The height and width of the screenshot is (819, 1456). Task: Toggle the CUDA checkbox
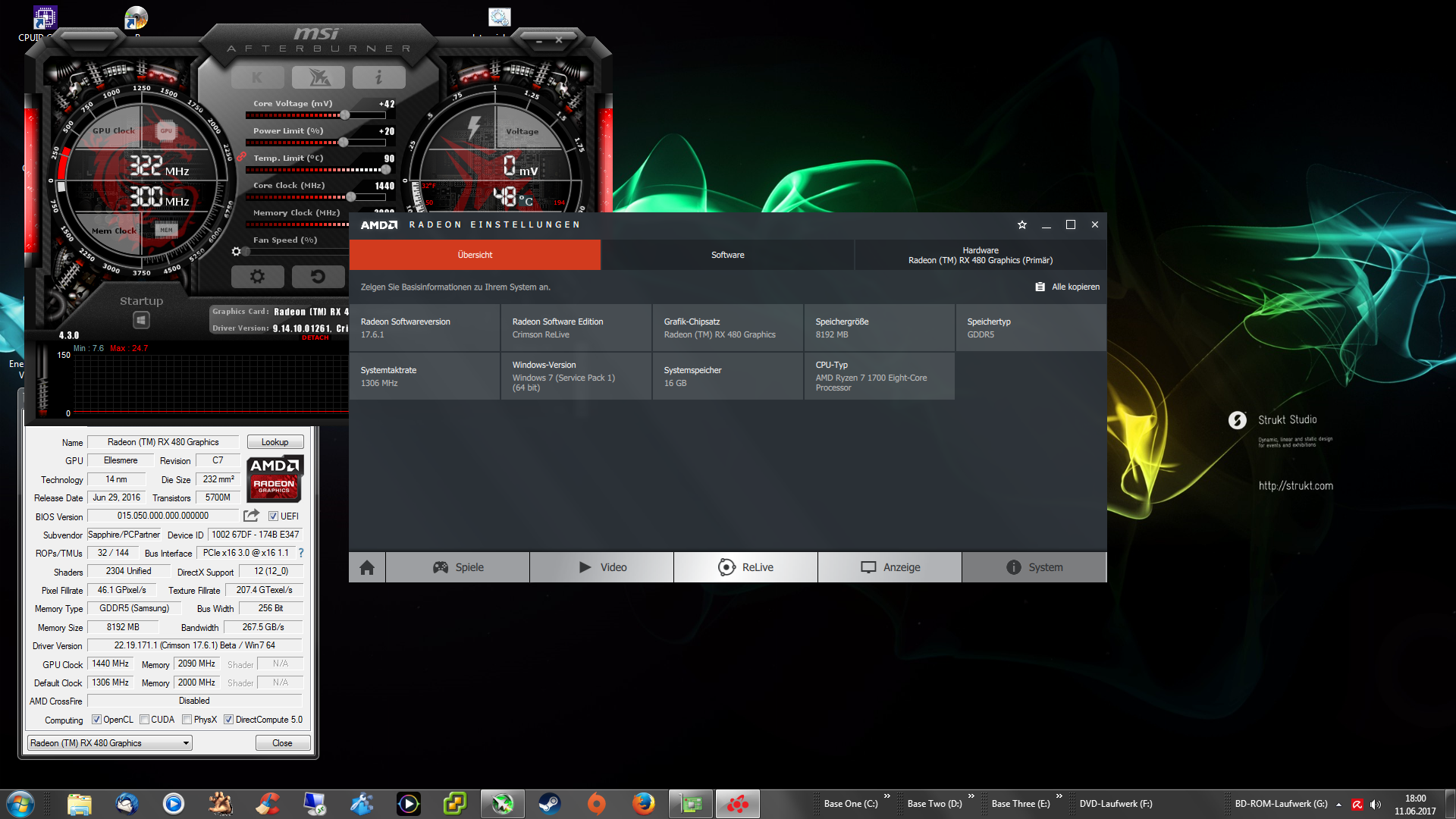click(144, 720)
